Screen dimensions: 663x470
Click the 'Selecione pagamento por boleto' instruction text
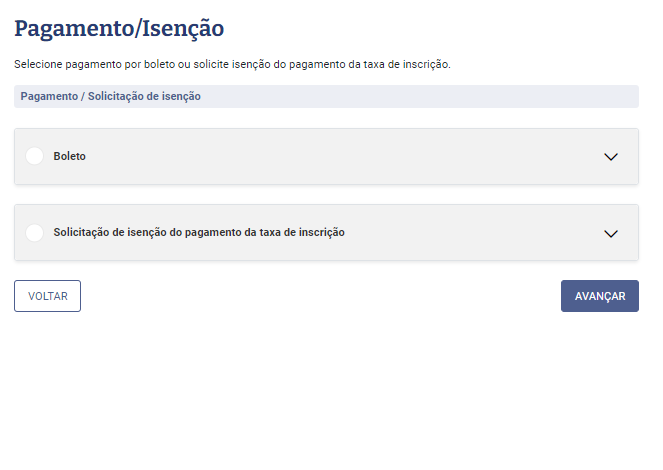pyautogui.click(x=232, y=64)
